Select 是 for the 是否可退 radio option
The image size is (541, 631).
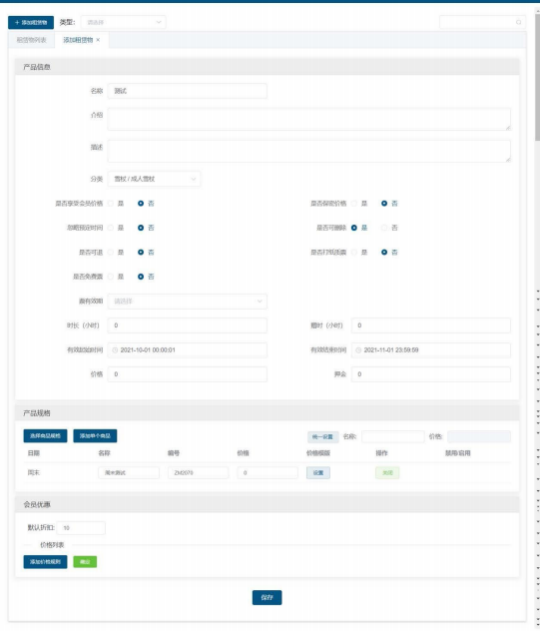111,252
